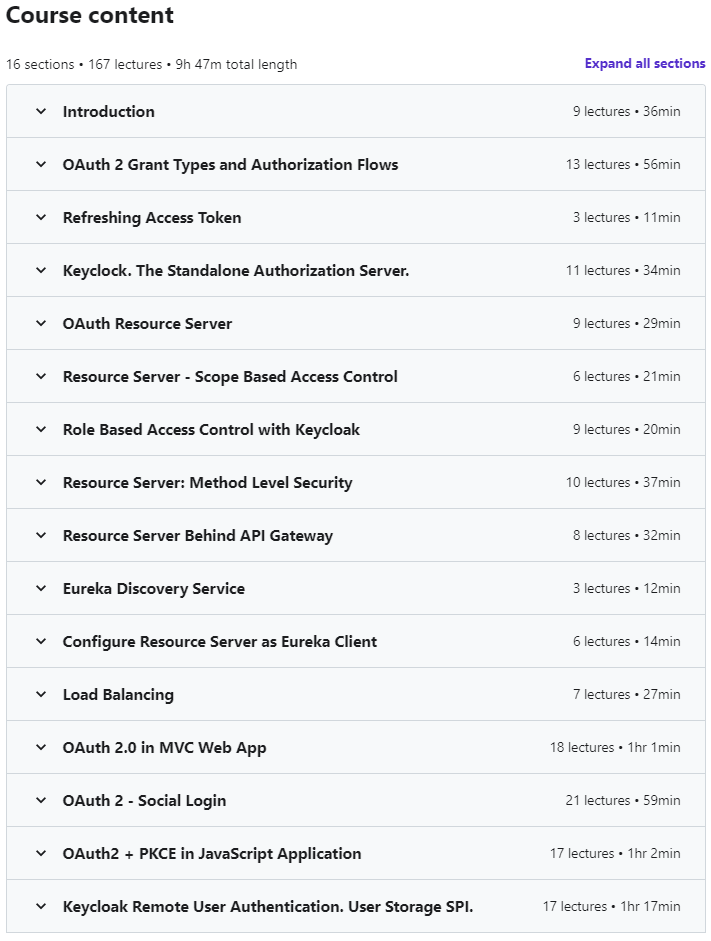
Task: Toggle Scope Based Access Control chevron
Action: (x=41, y=376)
